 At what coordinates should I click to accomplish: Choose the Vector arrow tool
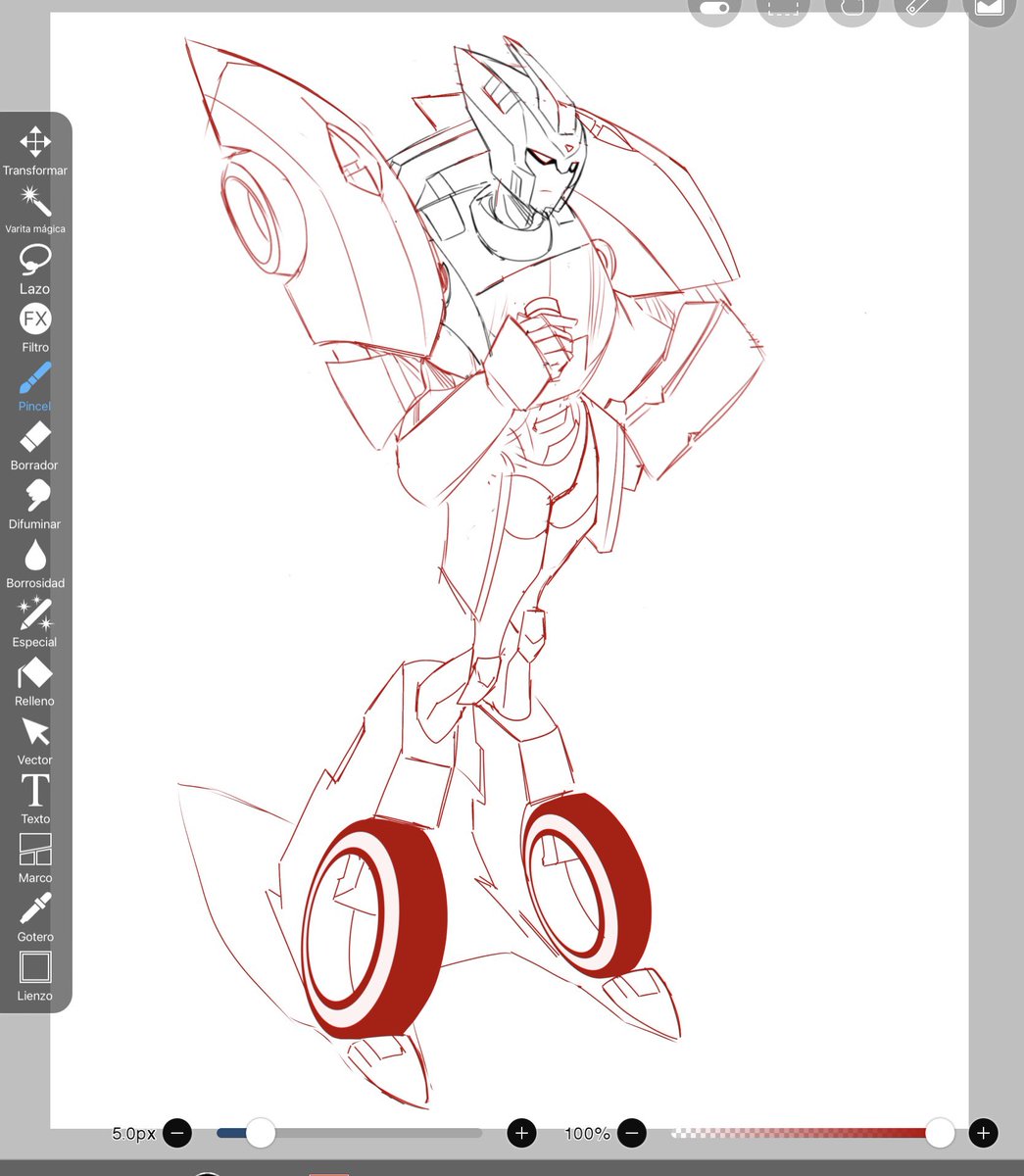(x=35, y=740)
